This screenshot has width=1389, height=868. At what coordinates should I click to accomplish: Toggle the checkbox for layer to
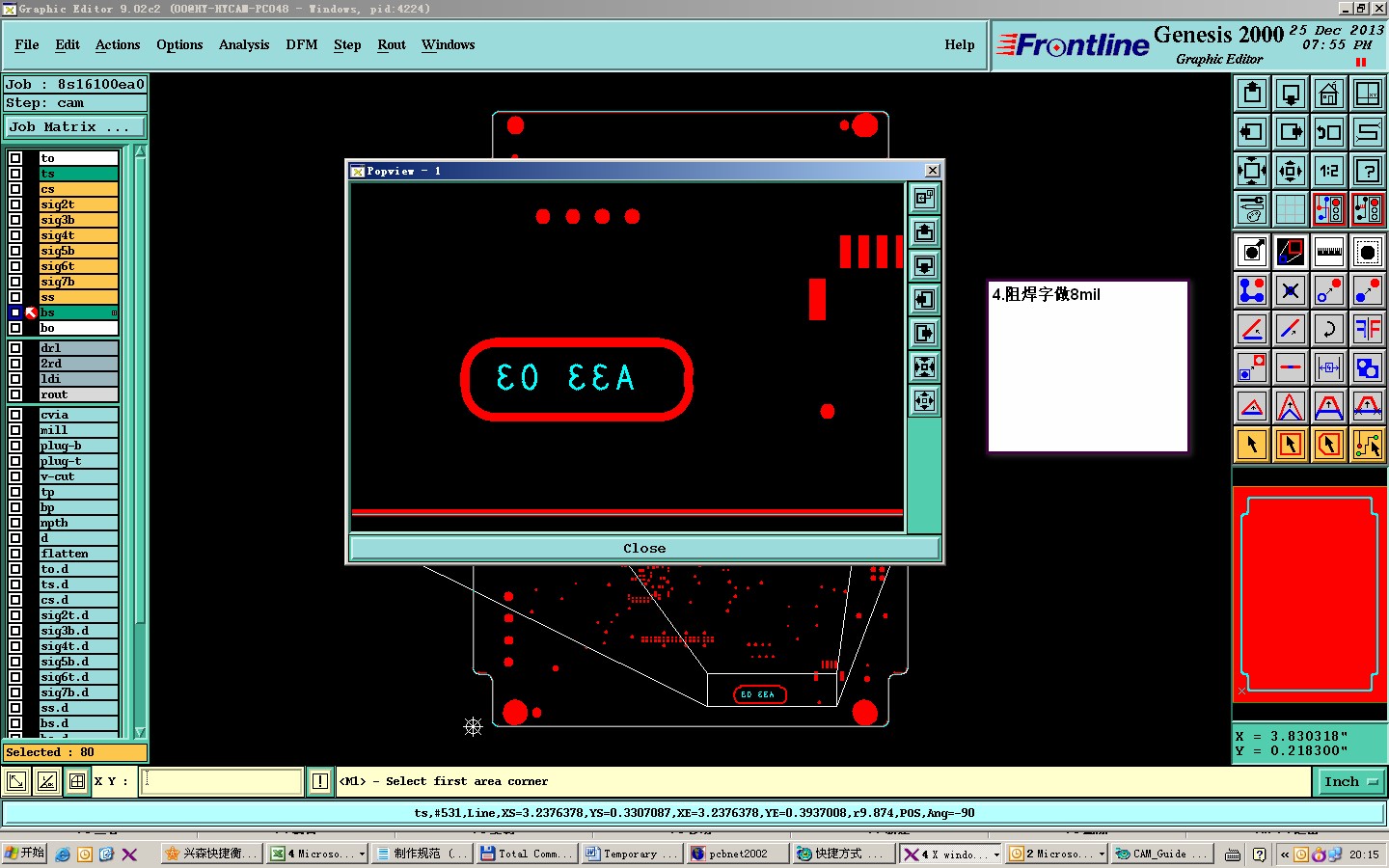(15, 158)
